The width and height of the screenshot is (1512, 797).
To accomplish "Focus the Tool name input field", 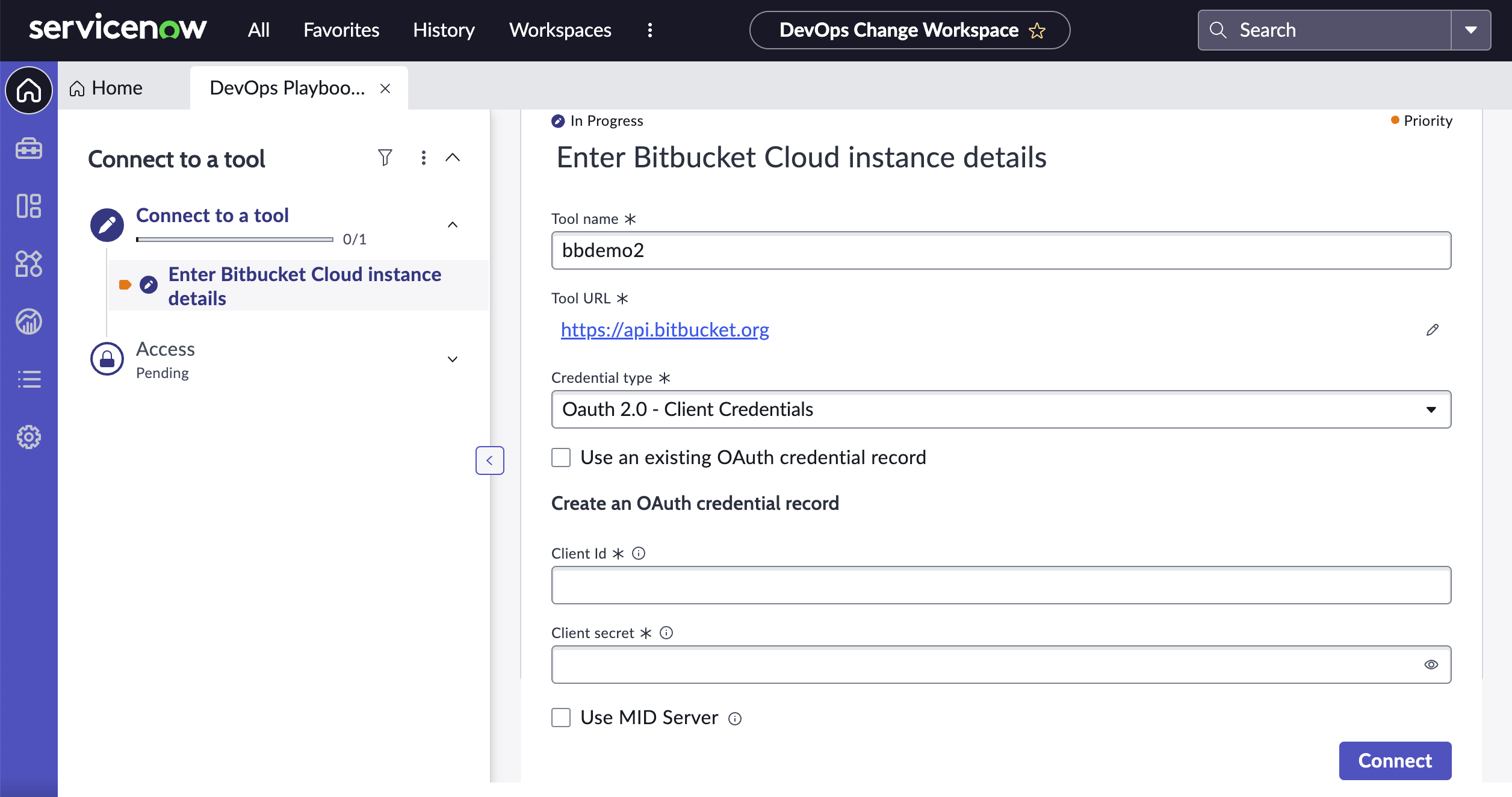I will [1001, 250].
